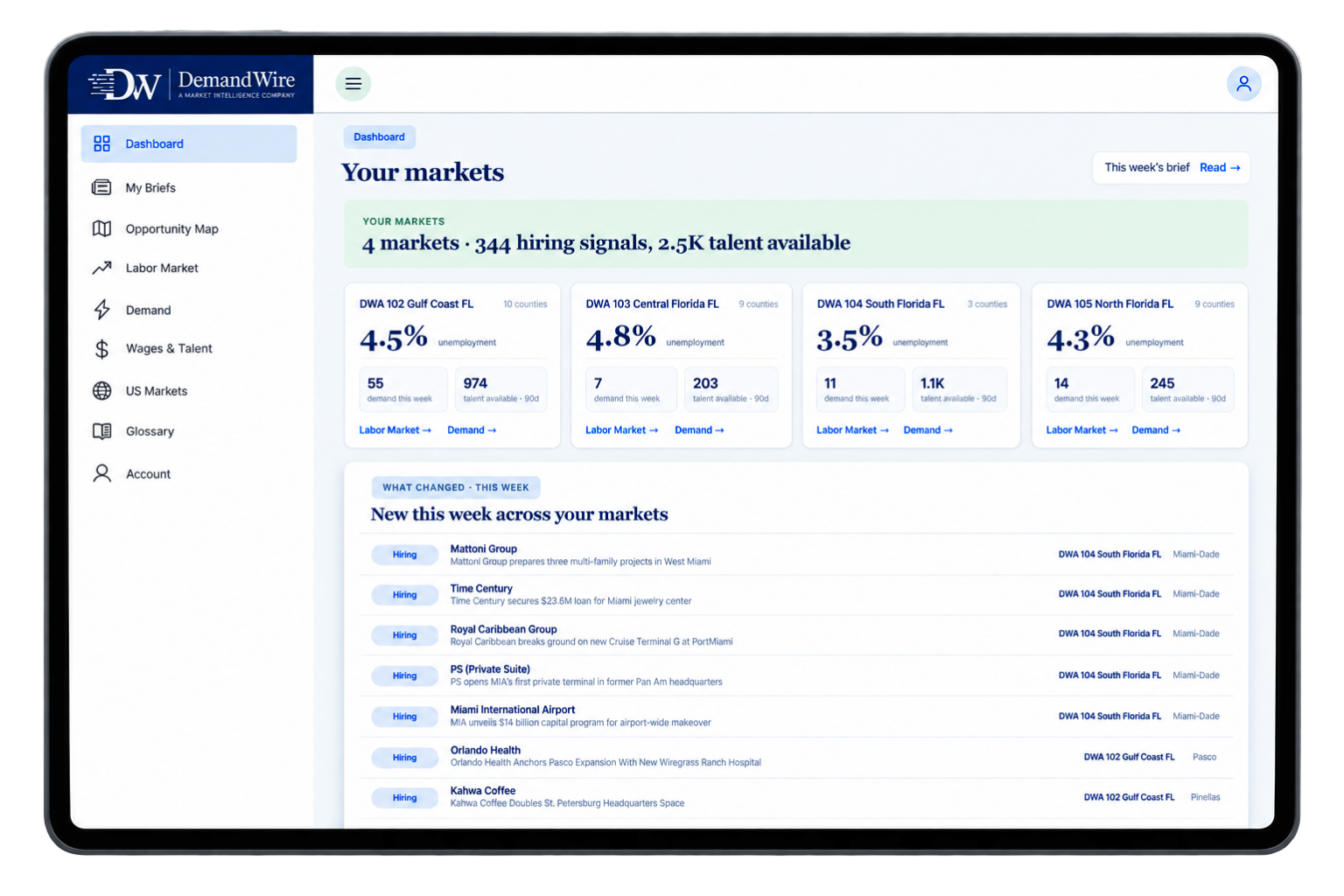Image resolution: width=1344 pixels, height=896 pixels.
Task: Open the Royal Caribbean Group news item
Action: (x=796, y=635)
